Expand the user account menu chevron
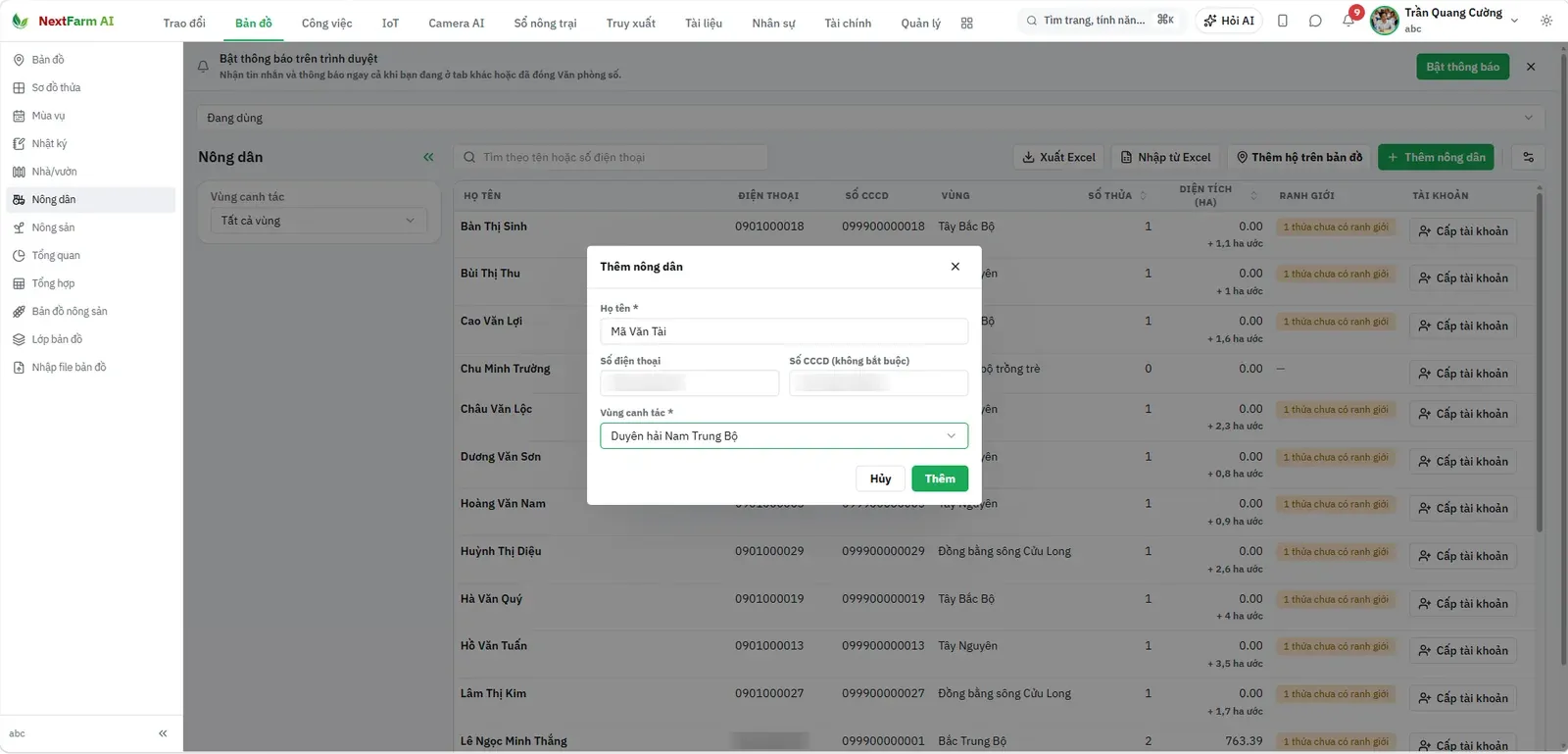Image resolution: width=1568 pixels, height=754 pixels. [1515, 21]
